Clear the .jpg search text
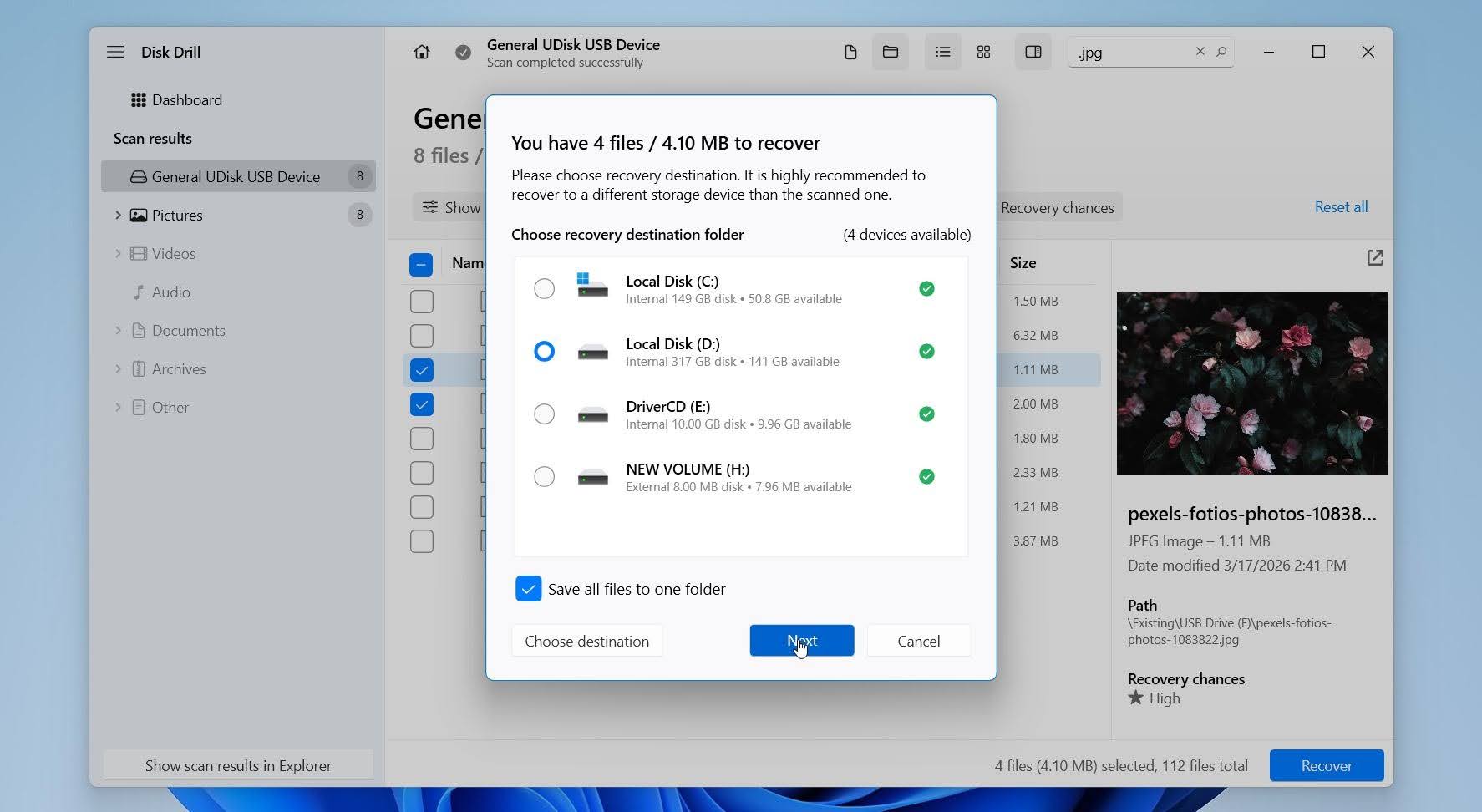The height and width of the screenshot is (812, 1482). 1200,51
